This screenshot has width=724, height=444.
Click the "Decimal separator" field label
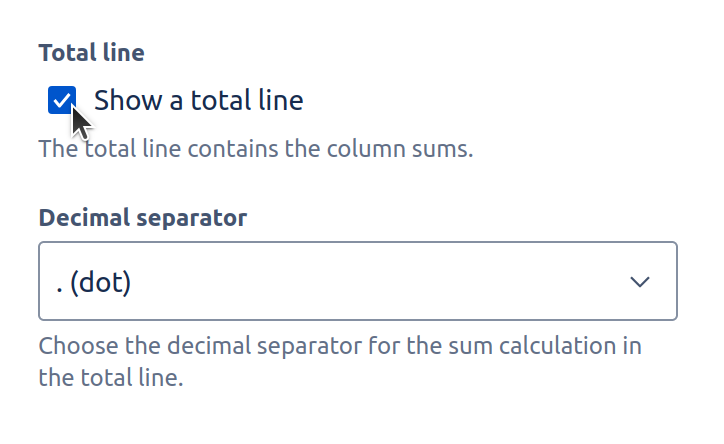click(142, 217)
